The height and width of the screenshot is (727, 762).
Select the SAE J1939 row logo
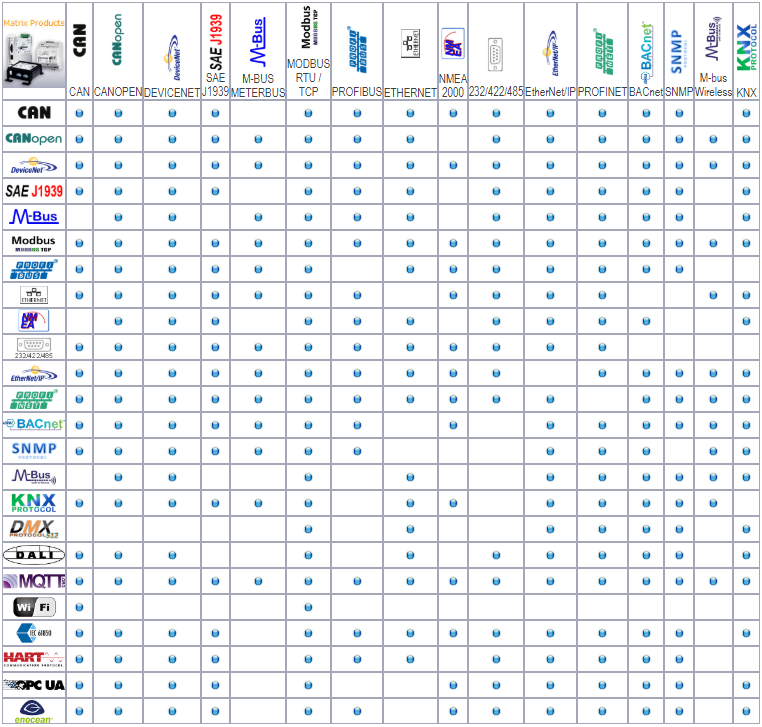point(34,191)
